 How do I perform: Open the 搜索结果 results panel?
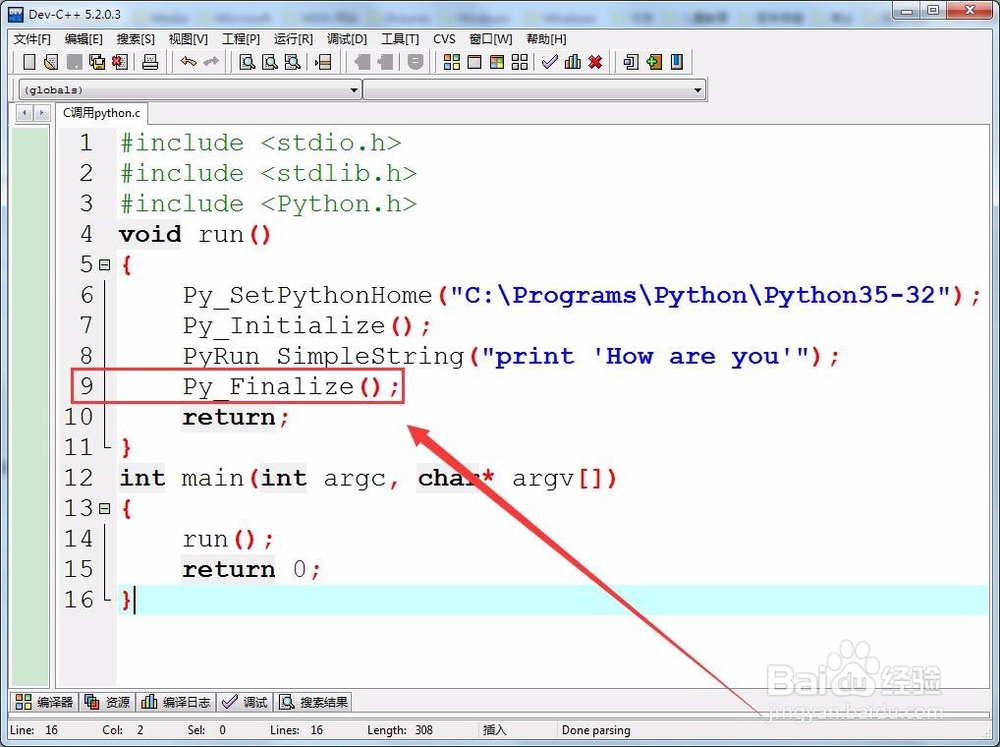click(x=313, y=701)
